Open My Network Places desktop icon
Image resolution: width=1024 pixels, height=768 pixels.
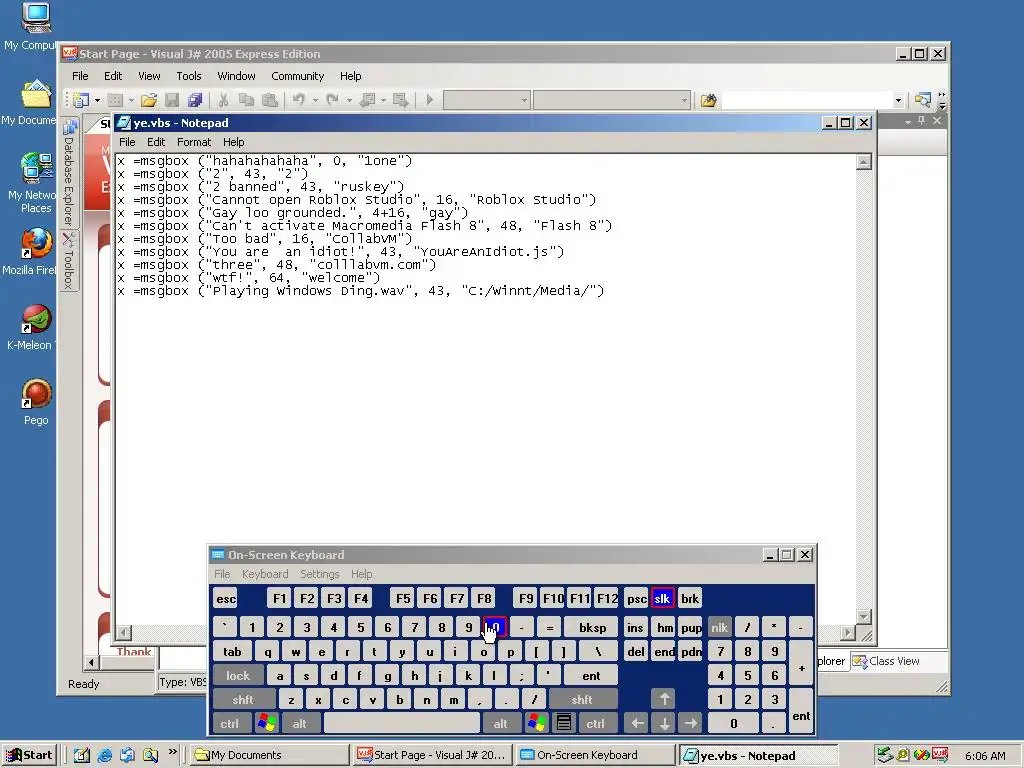click(36, 183)
